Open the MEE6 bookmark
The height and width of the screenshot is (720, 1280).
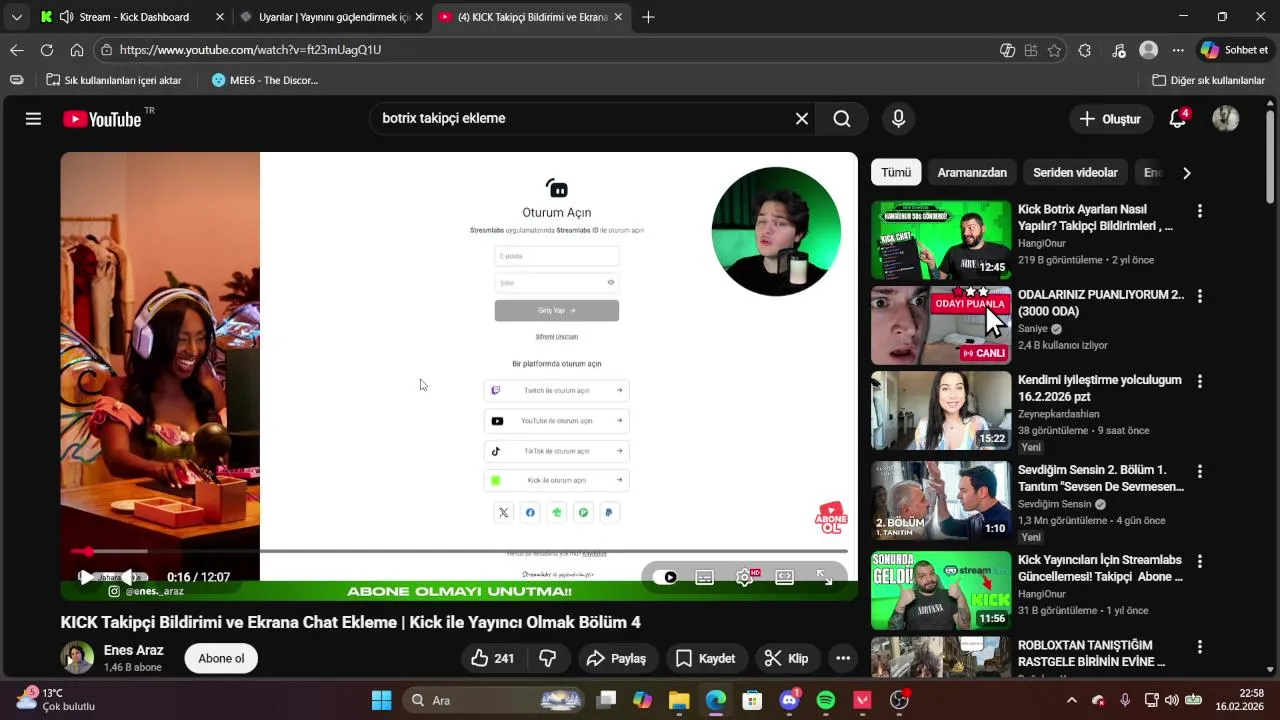(x=265, y=80)
